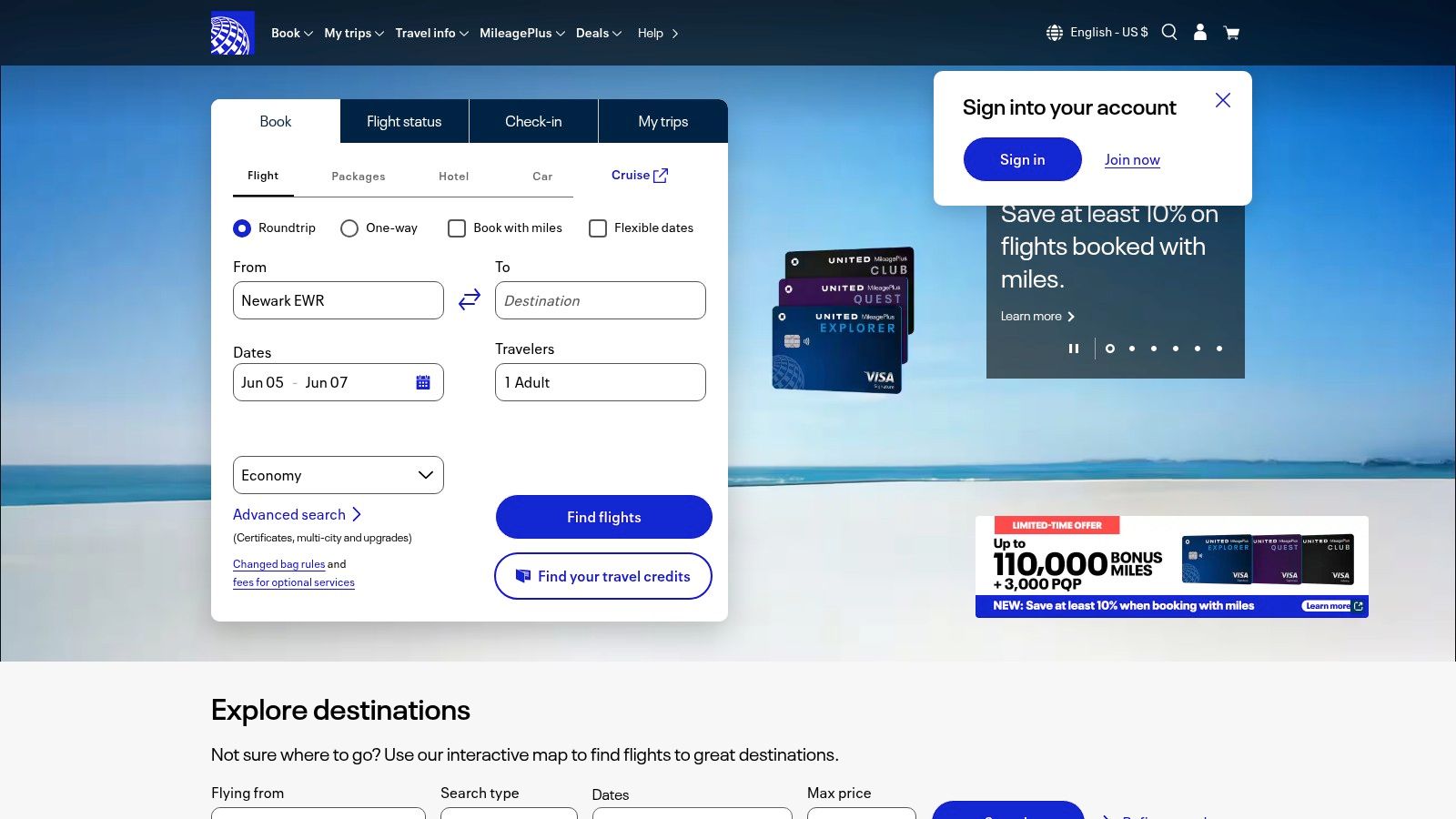The image size is (1456, 819).
Task: Open the English - US $ language selector
Action: click(x=1097, y=32)
